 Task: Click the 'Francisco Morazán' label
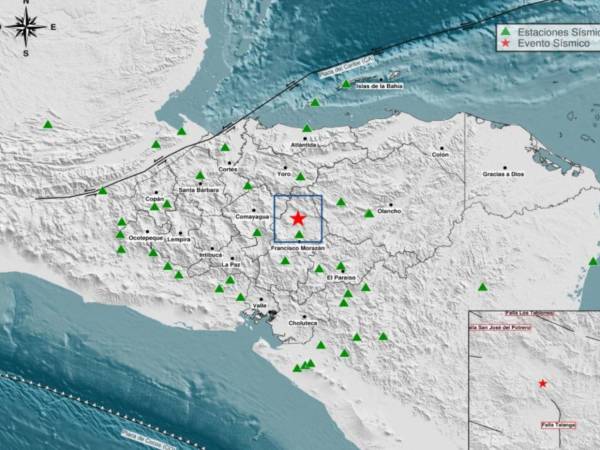coord(298,248)
